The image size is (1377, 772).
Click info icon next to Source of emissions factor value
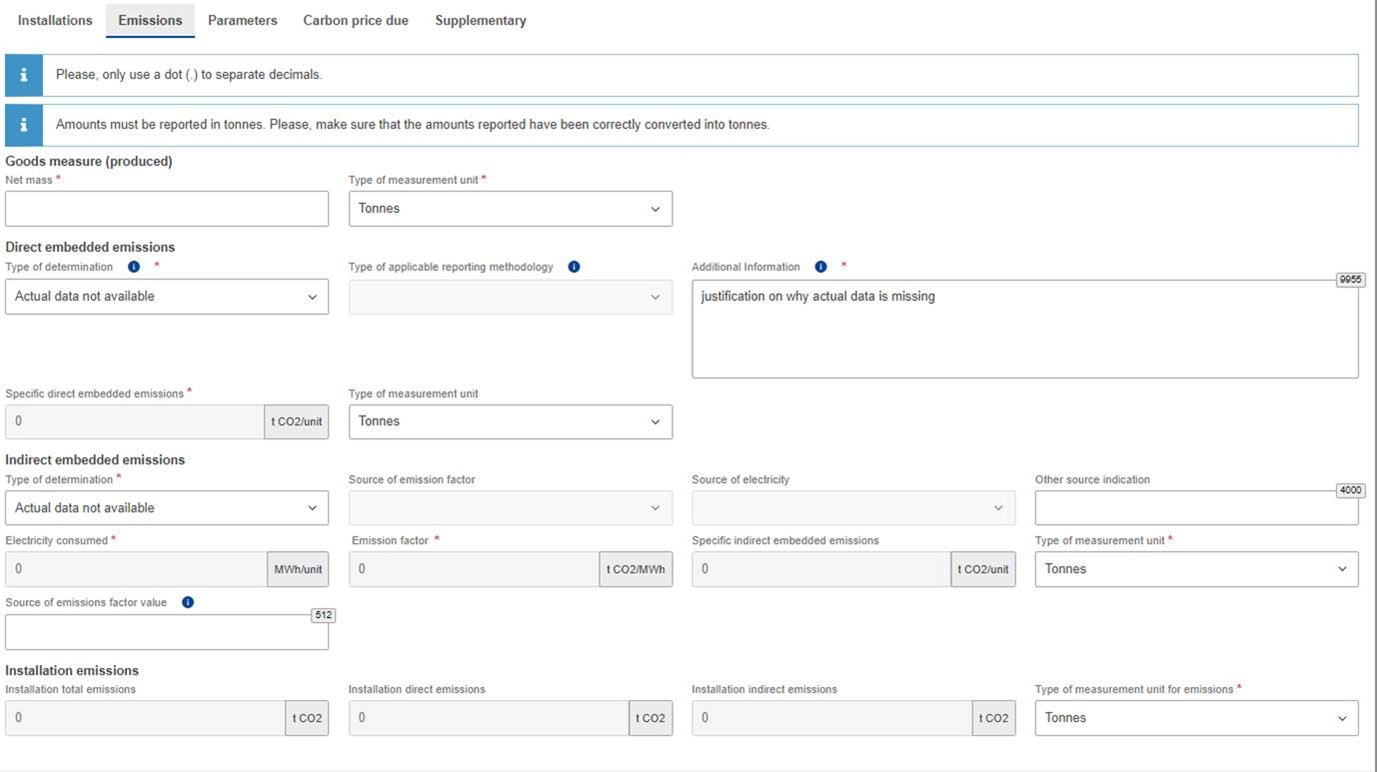click(x=188, y=602)
